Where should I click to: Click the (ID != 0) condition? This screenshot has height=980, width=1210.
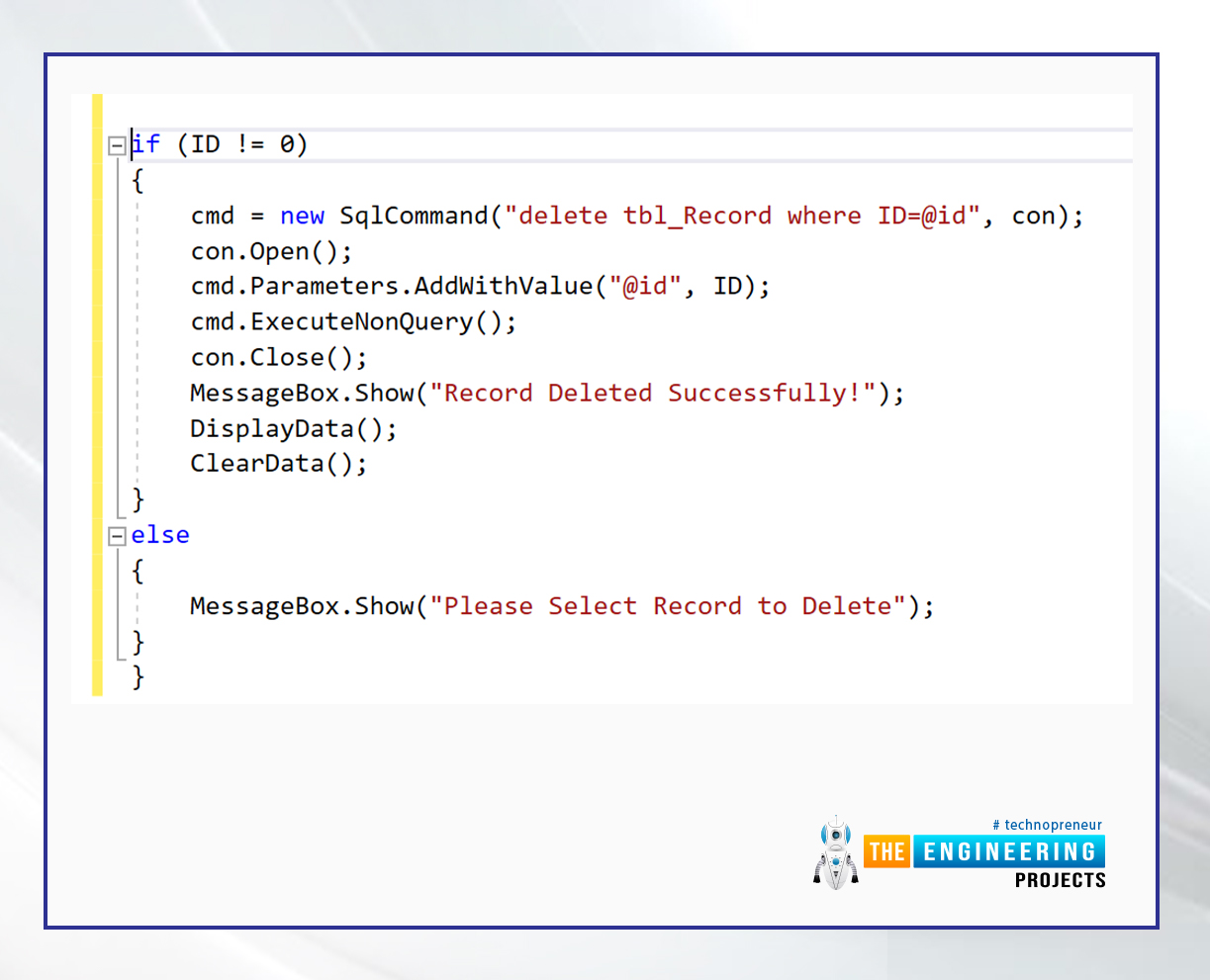(x=242, y=144)
